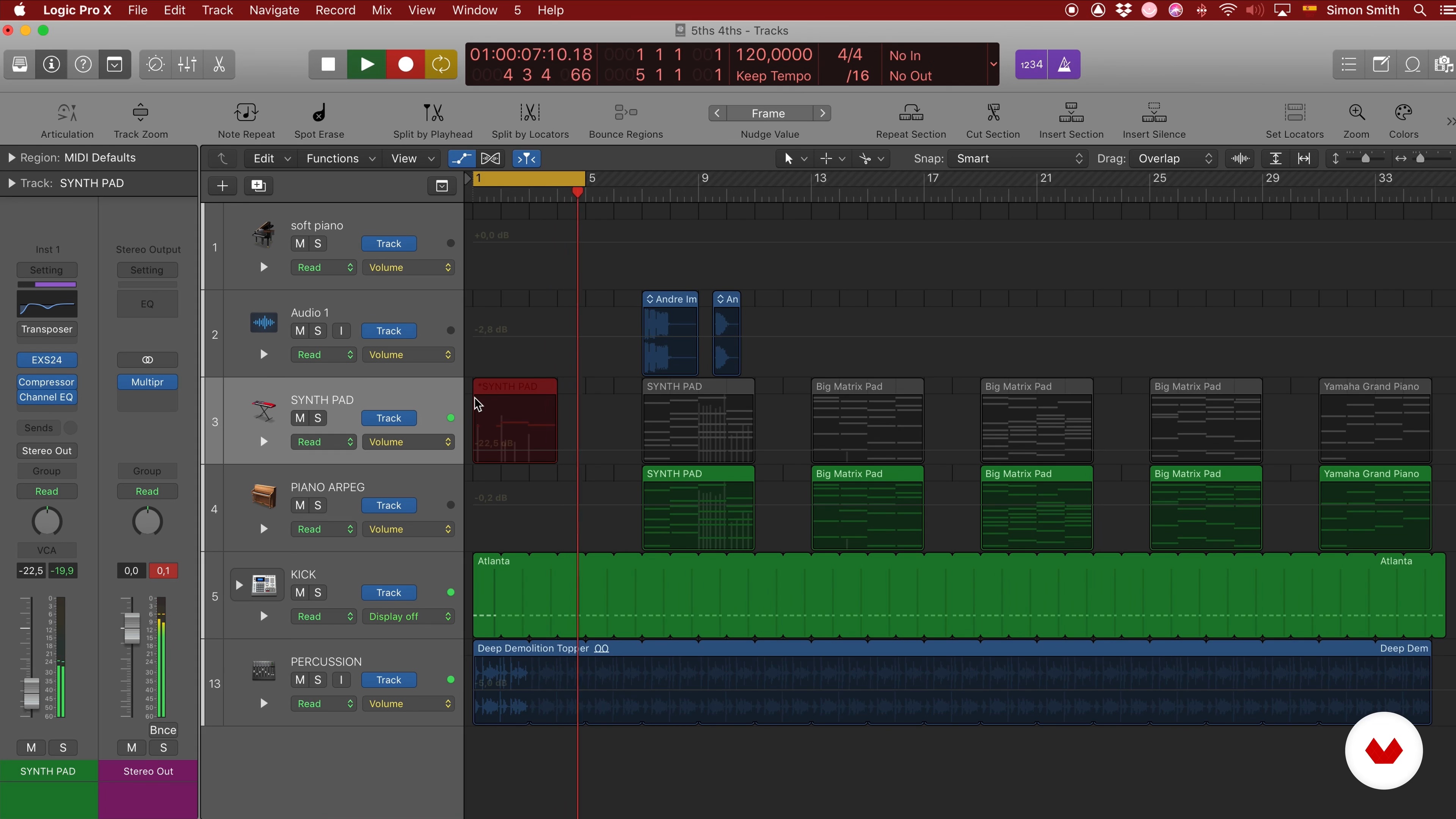The image size is (1456, 819).
Task: Open the Snap Smart dropdown
Action: pos(1017,159)
